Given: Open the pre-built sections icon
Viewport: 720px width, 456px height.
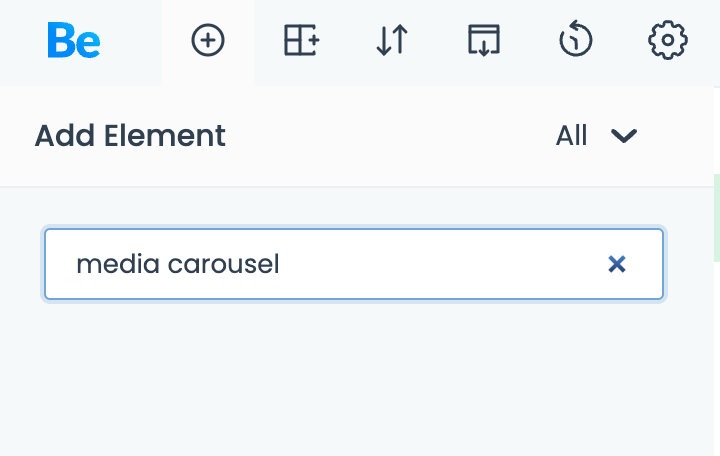Looking at the screenshot, I should pyautogui.click(x=301, y=41).
